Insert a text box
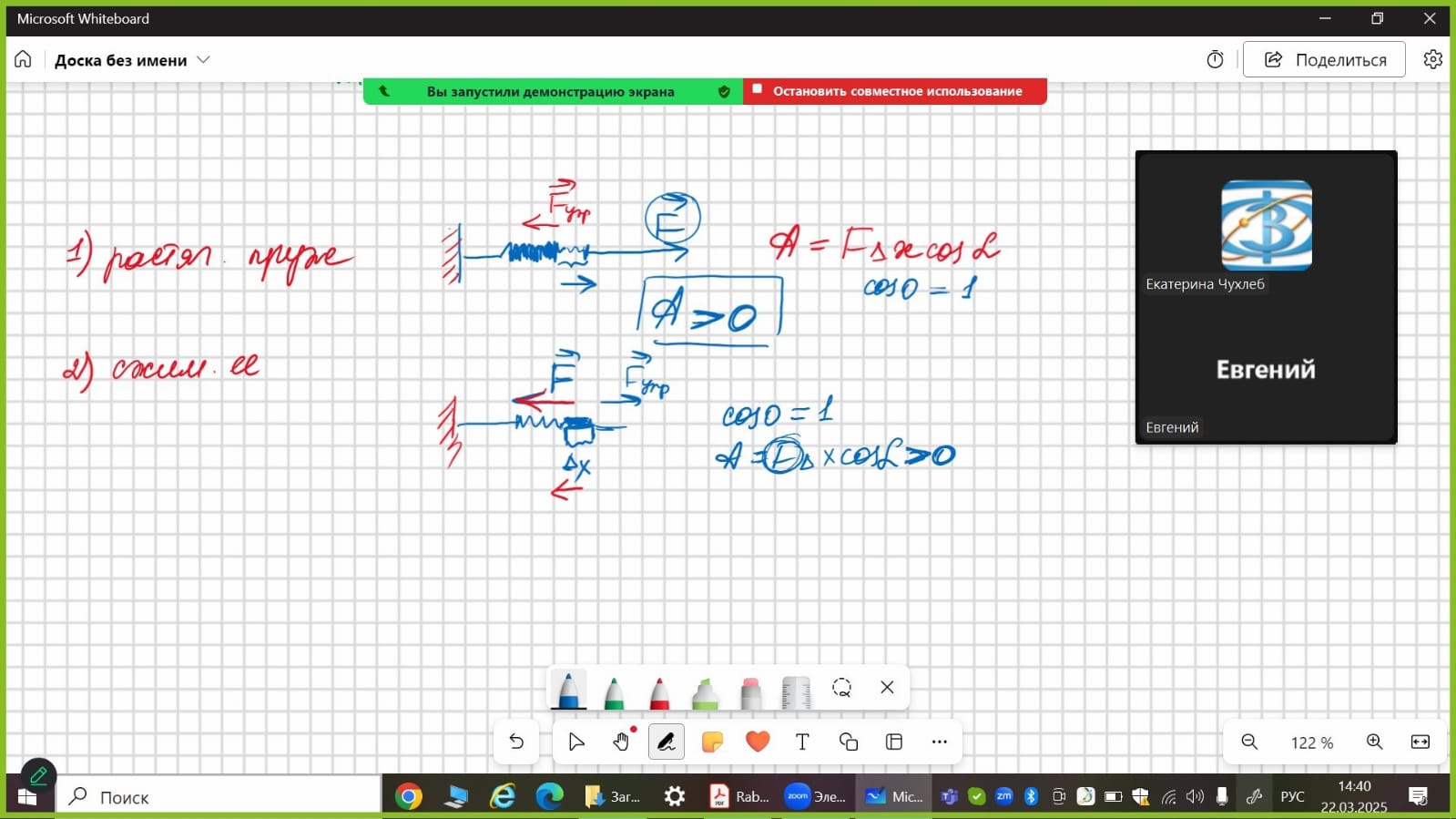The width and height of the screenshot is (1456, 819). click(802, 742)
